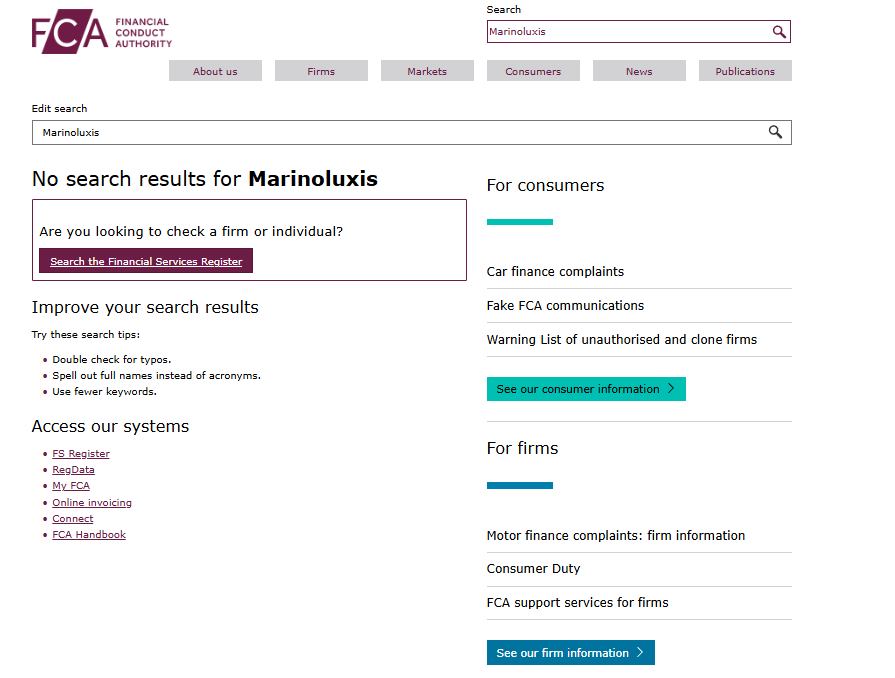Open the FS Register link

81,454
